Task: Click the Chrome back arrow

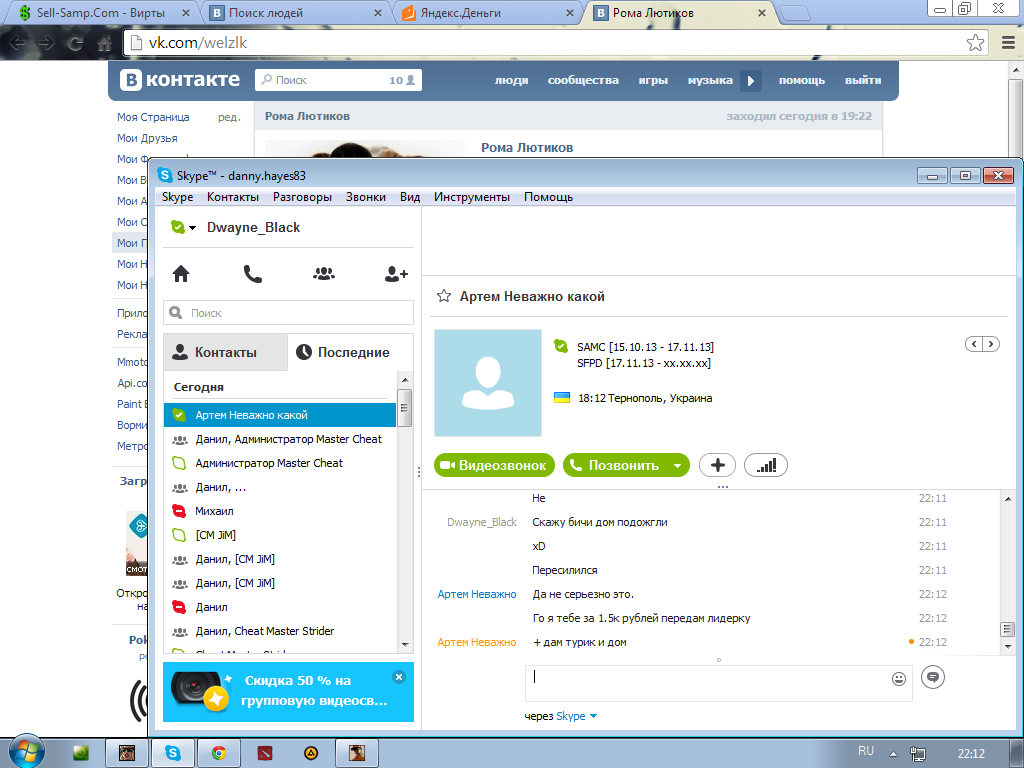Action: [18, 43]
